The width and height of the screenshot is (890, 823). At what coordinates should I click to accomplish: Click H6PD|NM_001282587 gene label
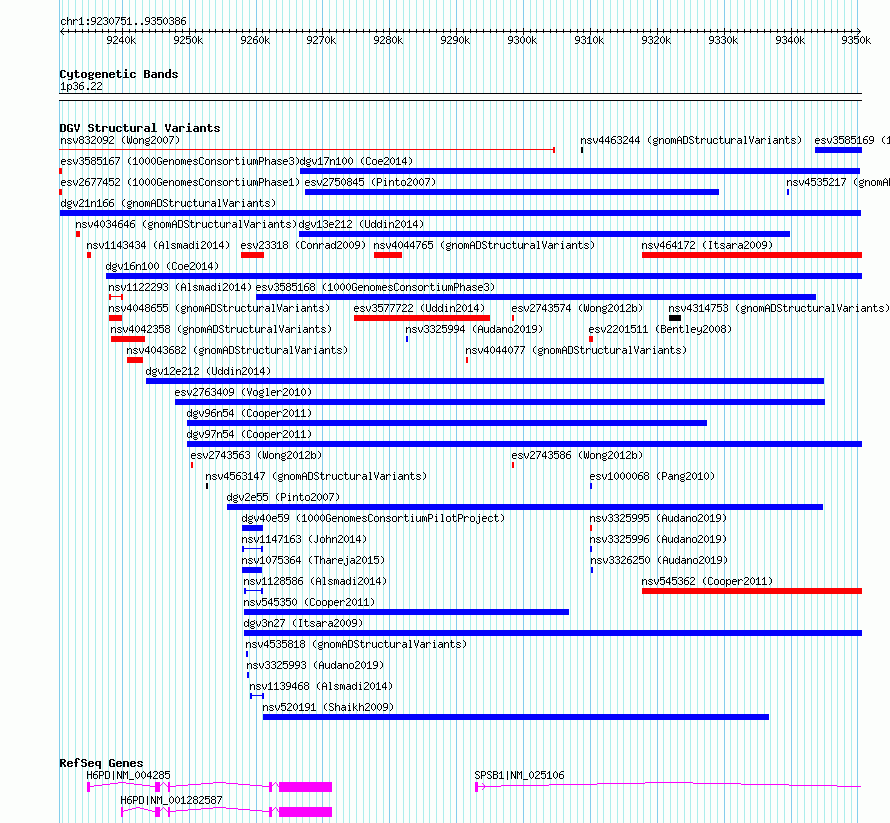coord(171,800)
